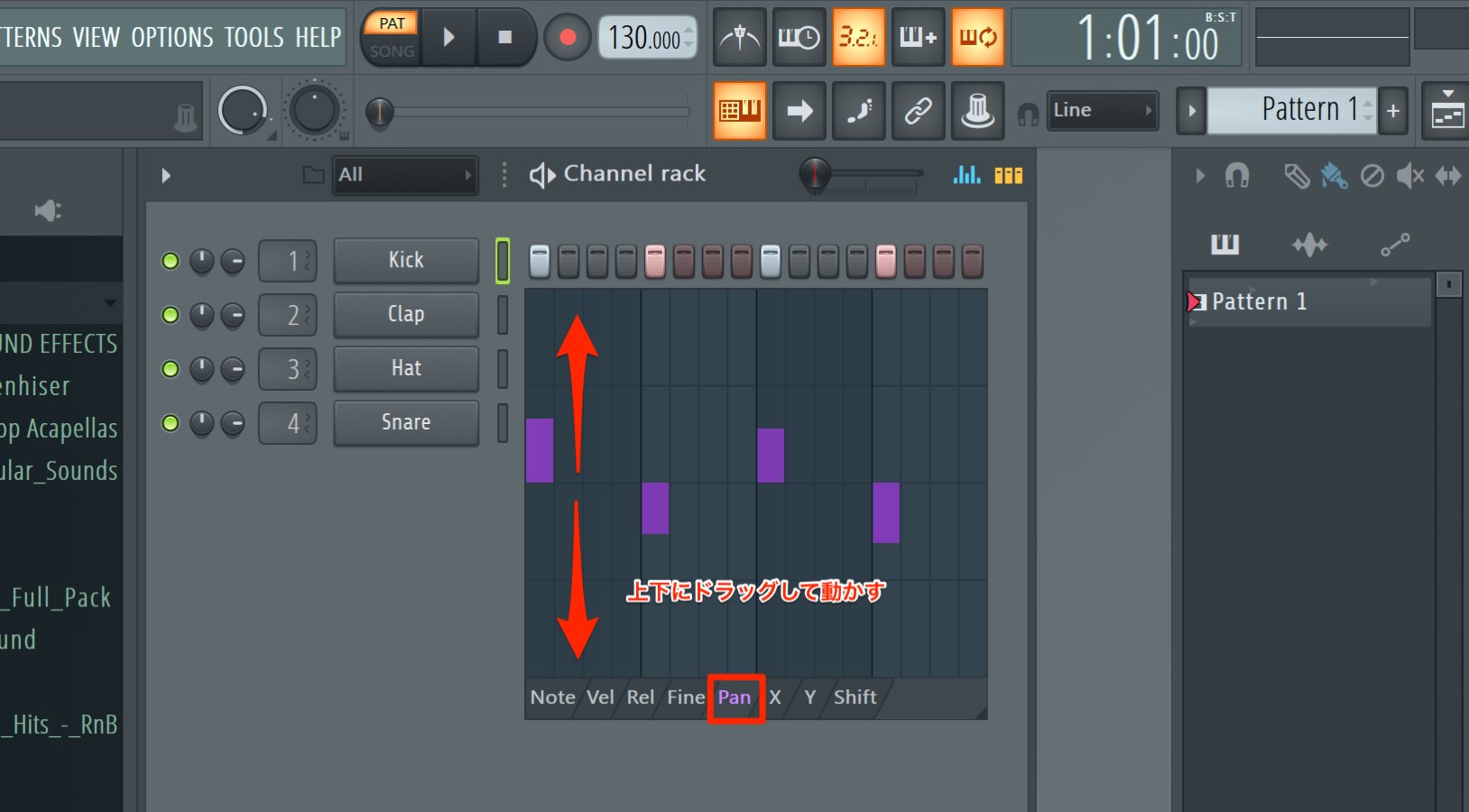The width and height of the screenshot is (1469, 812).
Task: Show piano note clips in picker
Action: pyautogui.click(x=1224, y=244)
